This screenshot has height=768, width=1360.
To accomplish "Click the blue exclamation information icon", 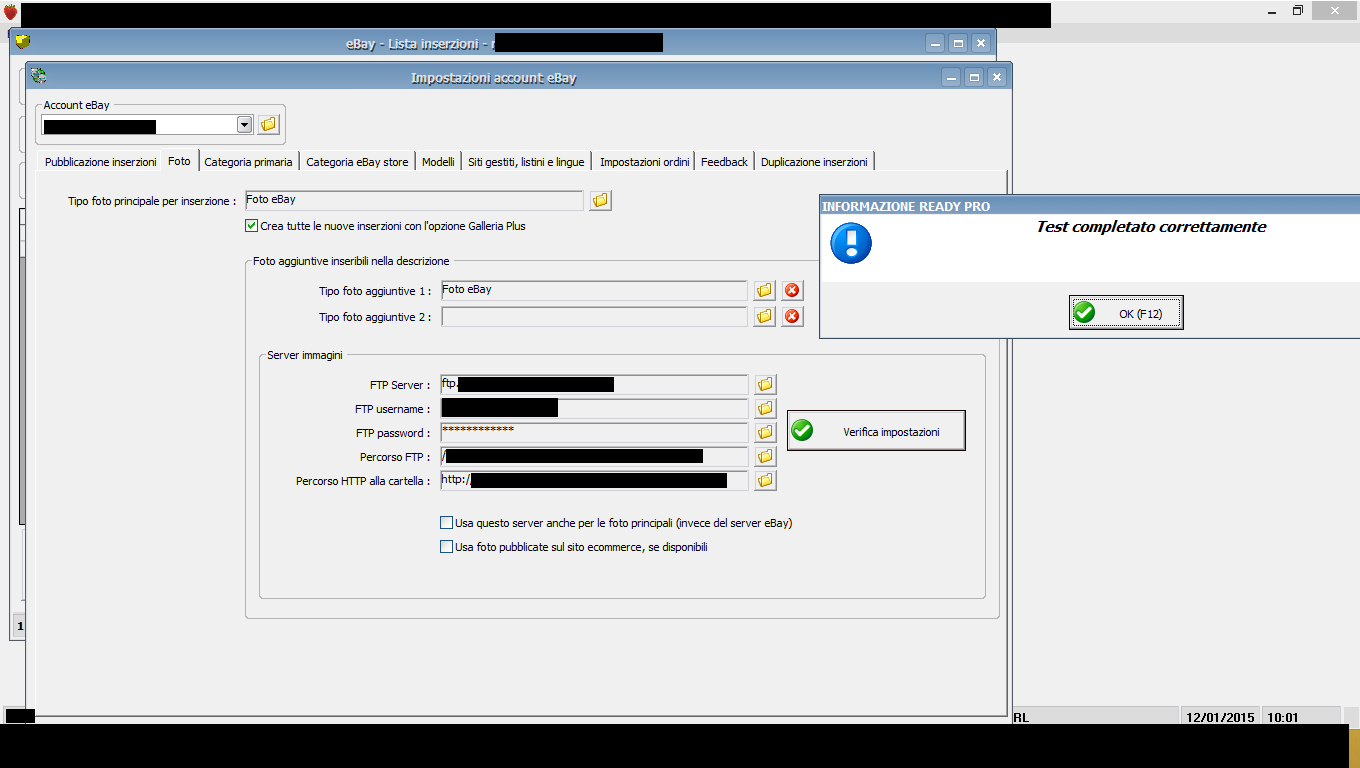I will pyautogui.click(x=851, y=243).
